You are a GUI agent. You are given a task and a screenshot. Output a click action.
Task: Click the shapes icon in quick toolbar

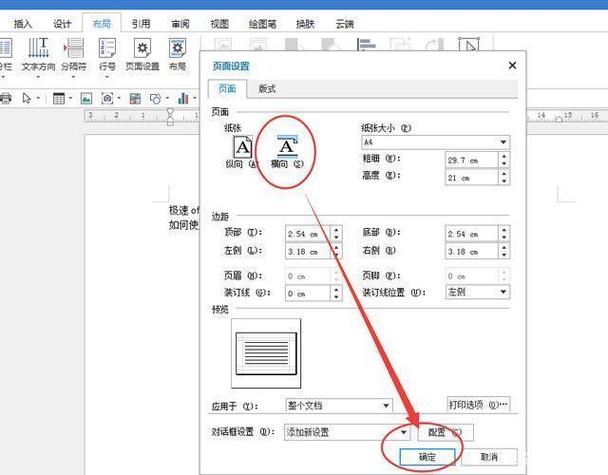coord(155,98)
